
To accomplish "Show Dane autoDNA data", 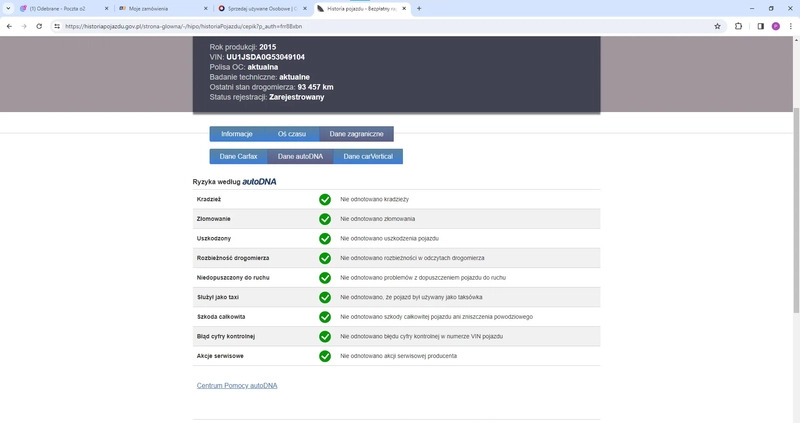I will (300, 157).
